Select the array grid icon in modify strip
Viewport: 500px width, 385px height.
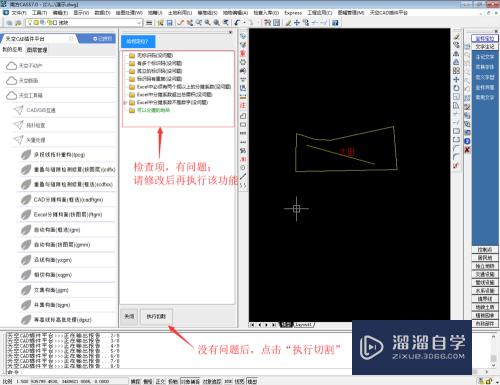456,71
